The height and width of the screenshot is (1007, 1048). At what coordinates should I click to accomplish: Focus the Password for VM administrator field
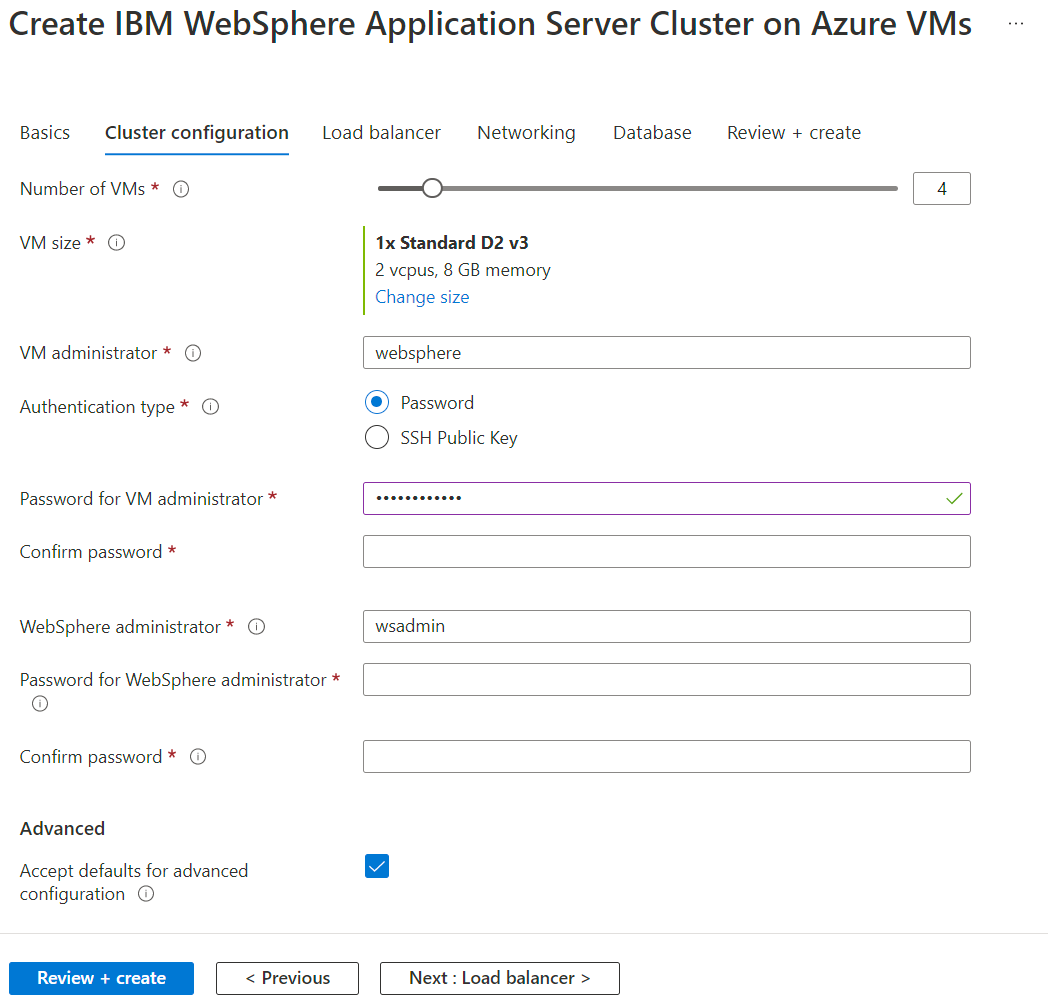point(666,498)
